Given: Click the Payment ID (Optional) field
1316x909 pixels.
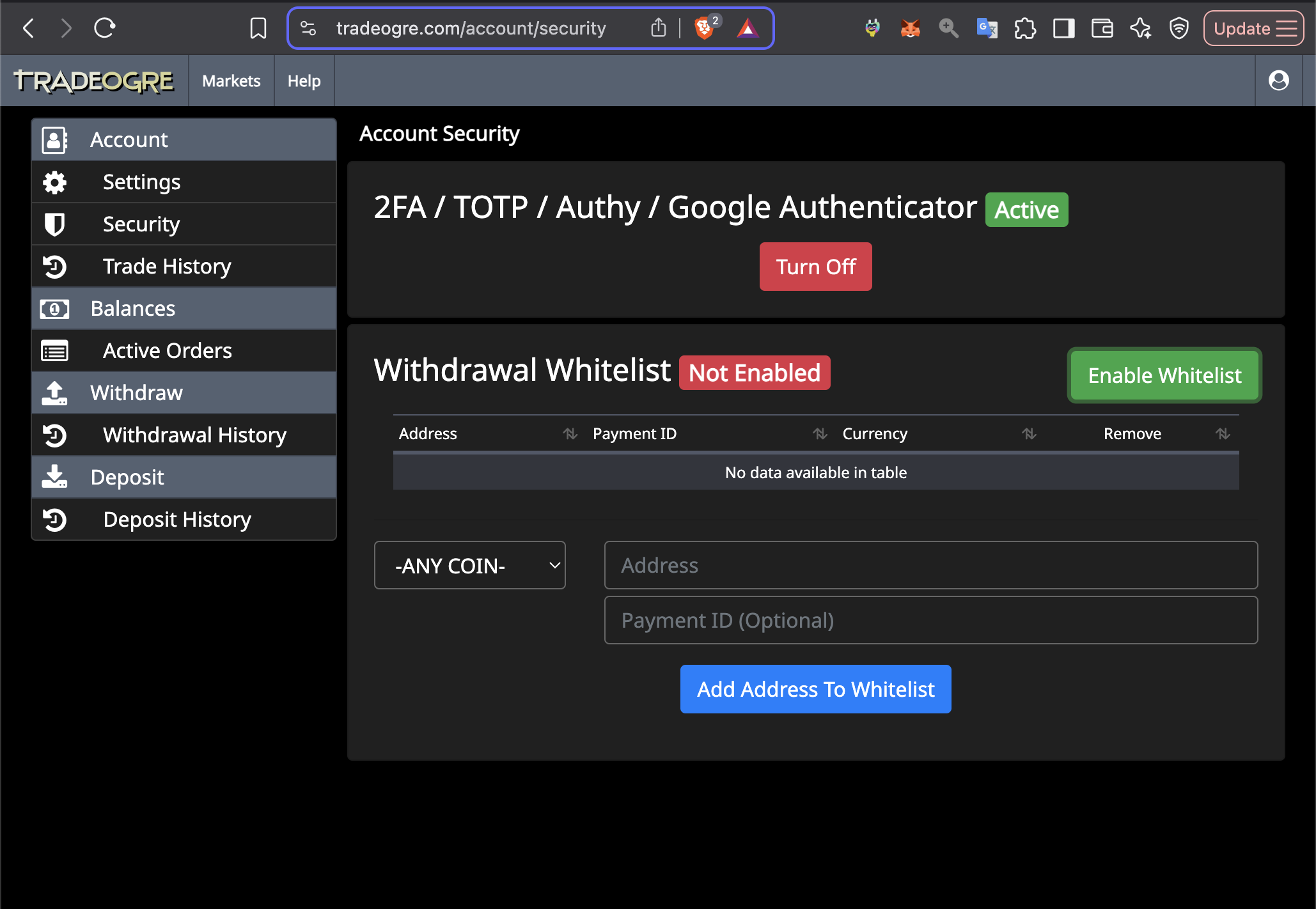Looking at the screenshot, I should [x=931, y=620].
